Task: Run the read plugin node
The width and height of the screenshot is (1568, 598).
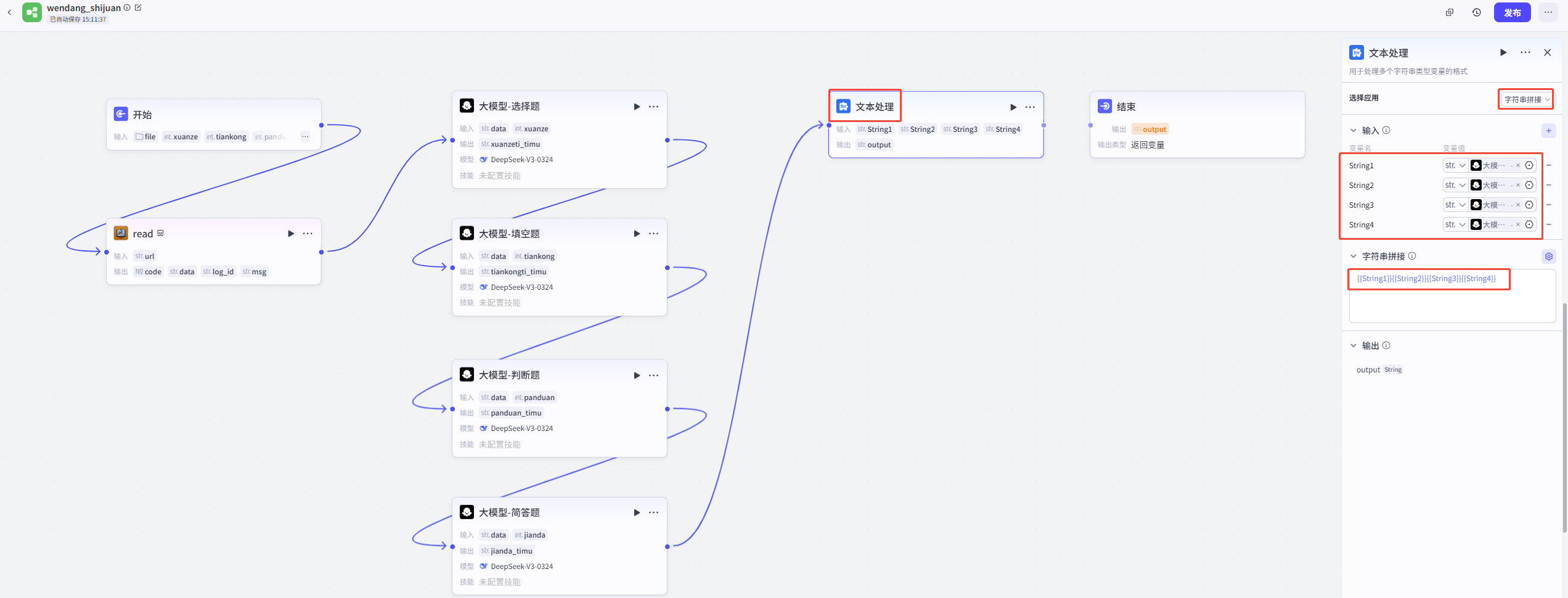Action: tap(291, 234)
